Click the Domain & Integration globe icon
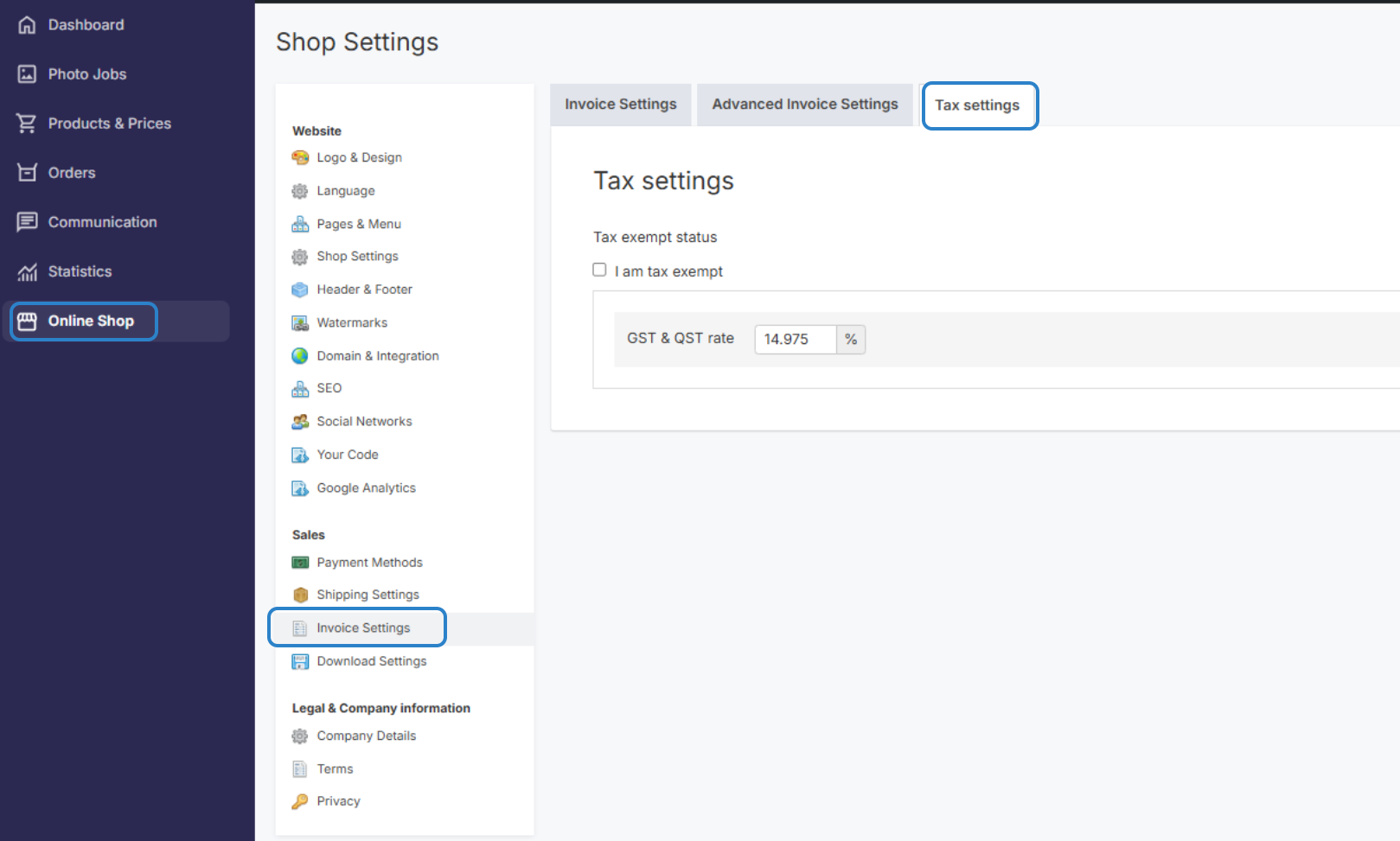The width and height of the screenshot is (1400, 841). pos(300,356)
